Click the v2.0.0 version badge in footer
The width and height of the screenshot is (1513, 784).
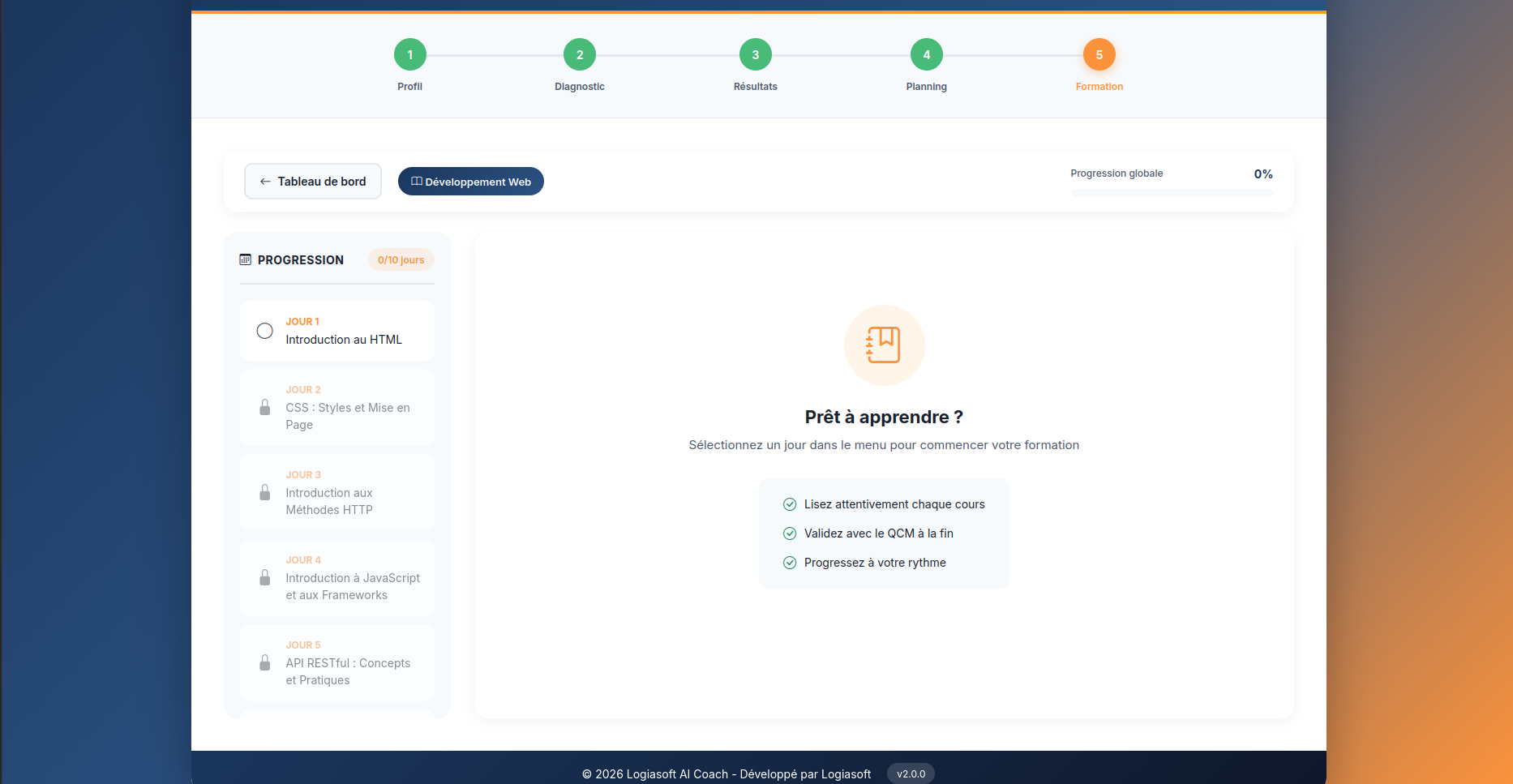tap(911, 773)
